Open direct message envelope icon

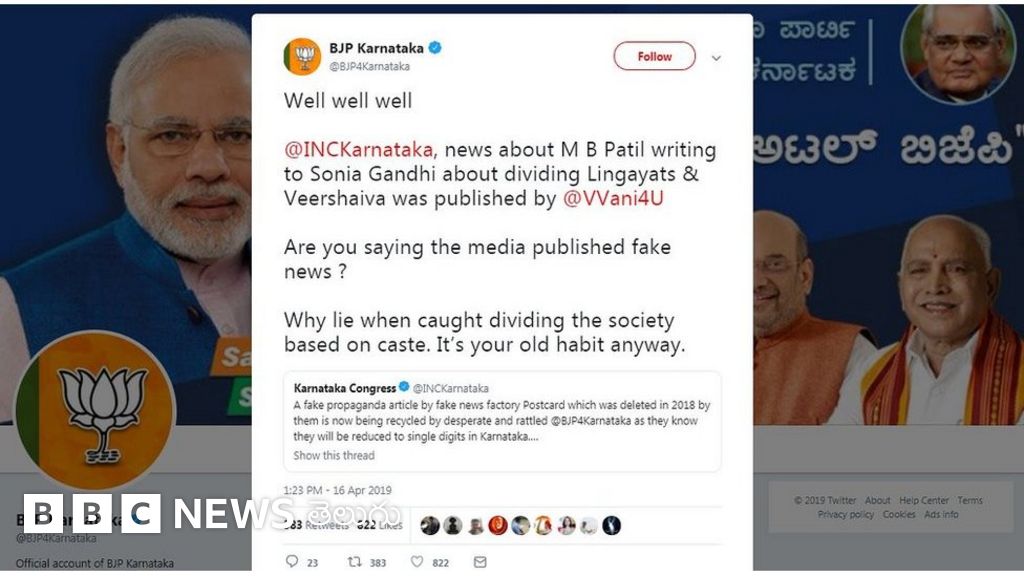coord(480,562)
